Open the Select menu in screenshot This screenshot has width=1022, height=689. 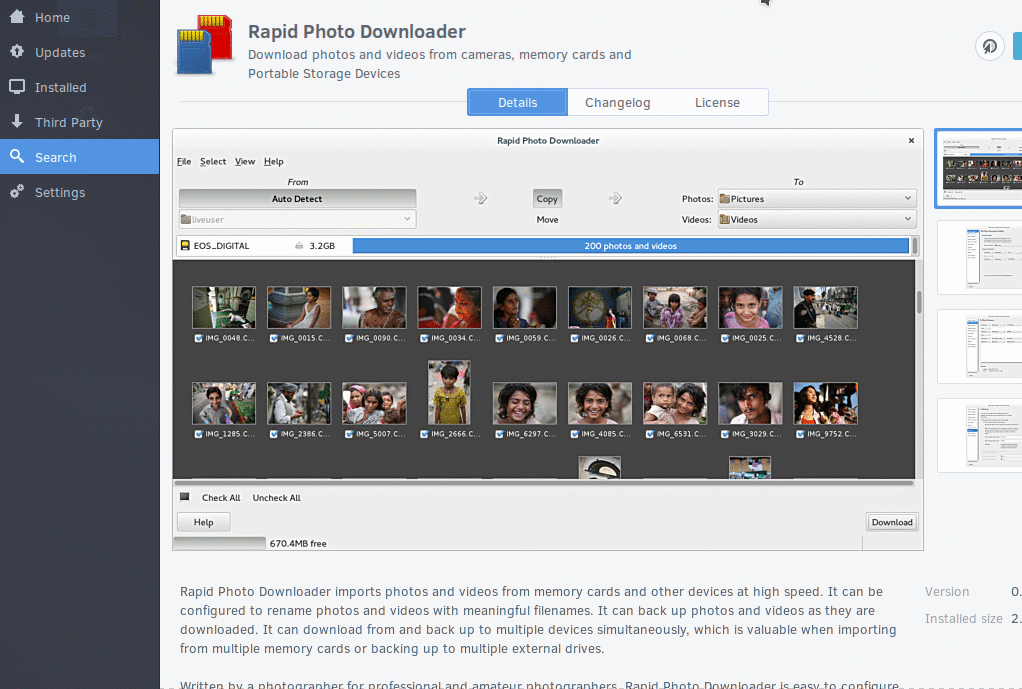point(212,162)
